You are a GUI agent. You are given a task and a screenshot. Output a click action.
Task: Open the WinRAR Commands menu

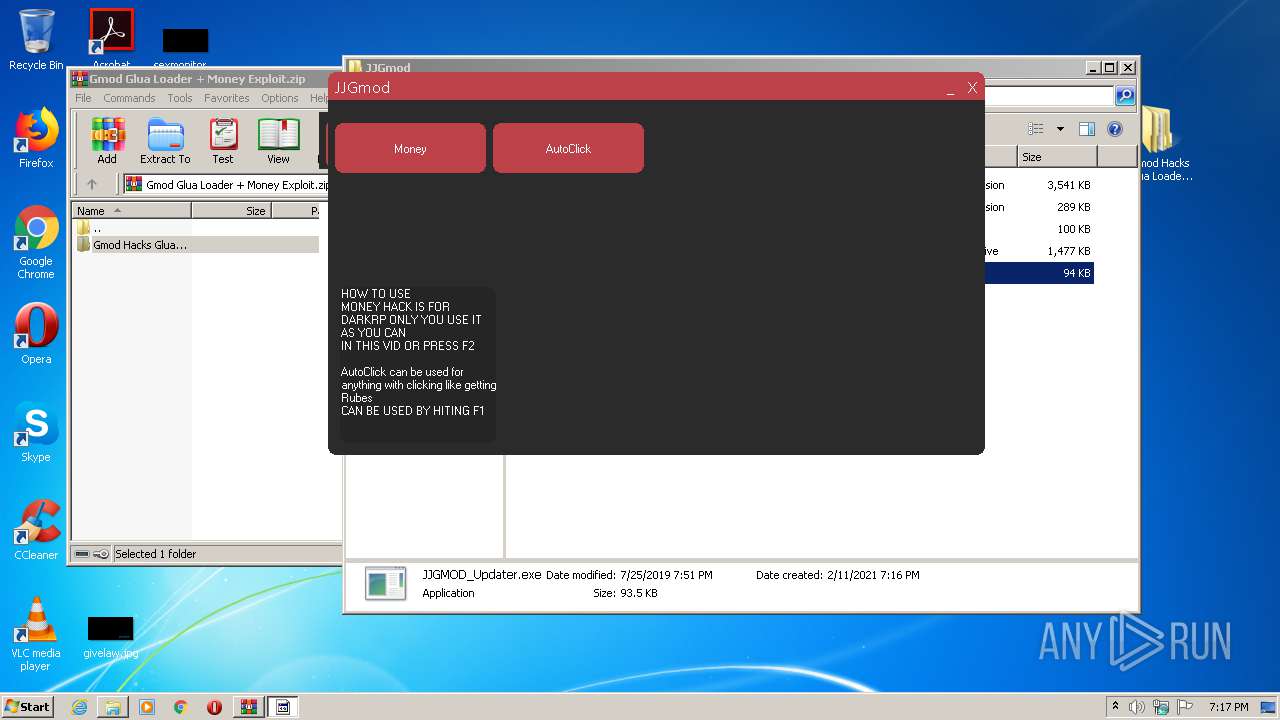pyautogui.click(x=129, y=98)
